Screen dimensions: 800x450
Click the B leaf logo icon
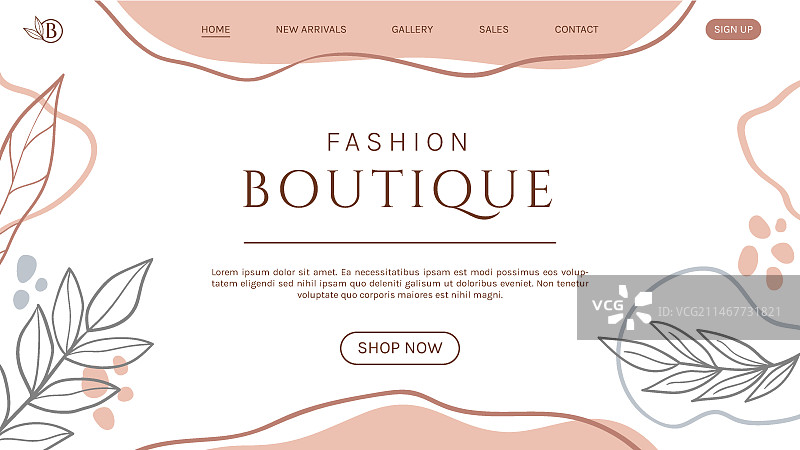43,30
